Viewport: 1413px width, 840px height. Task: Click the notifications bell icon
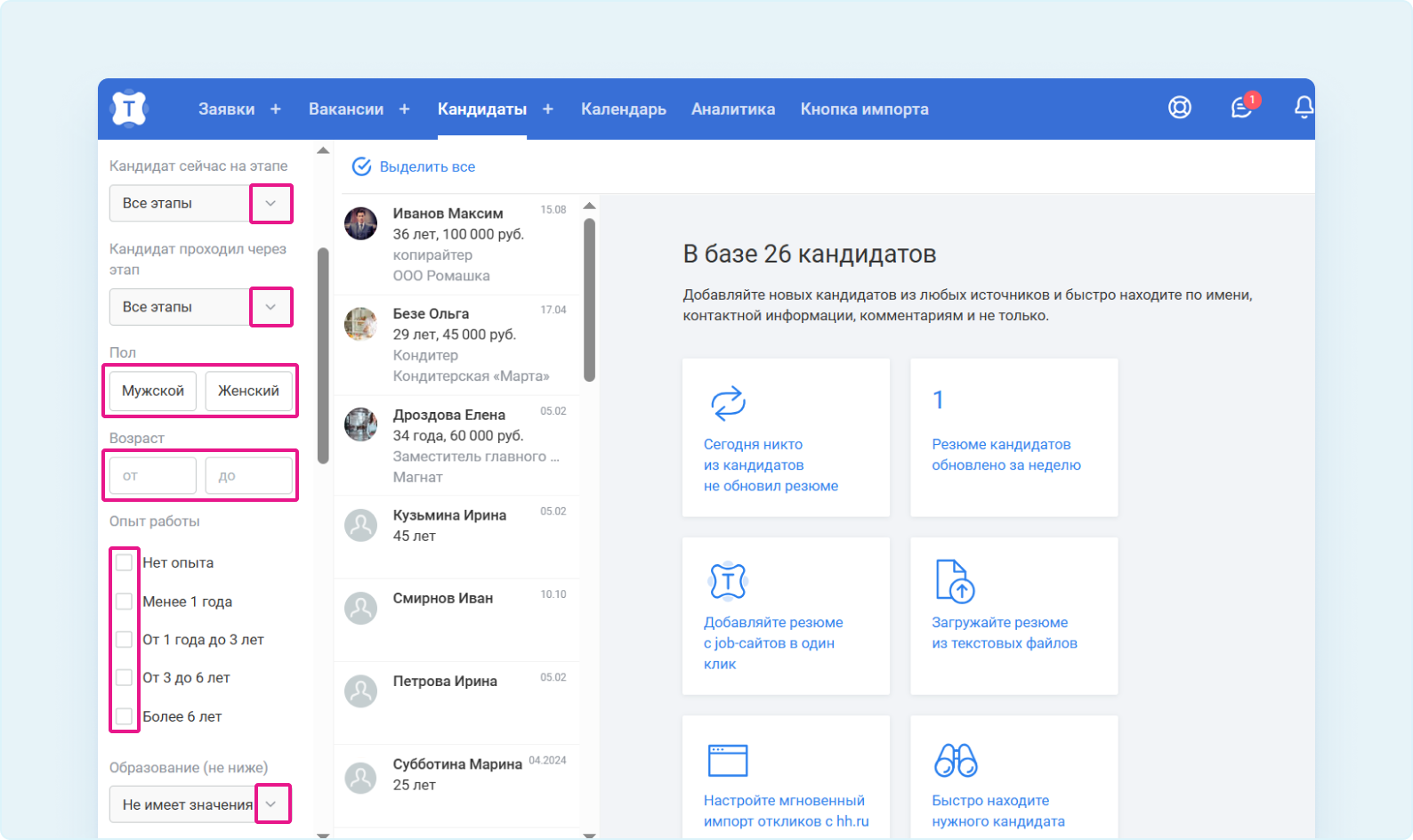[1303, 108]
